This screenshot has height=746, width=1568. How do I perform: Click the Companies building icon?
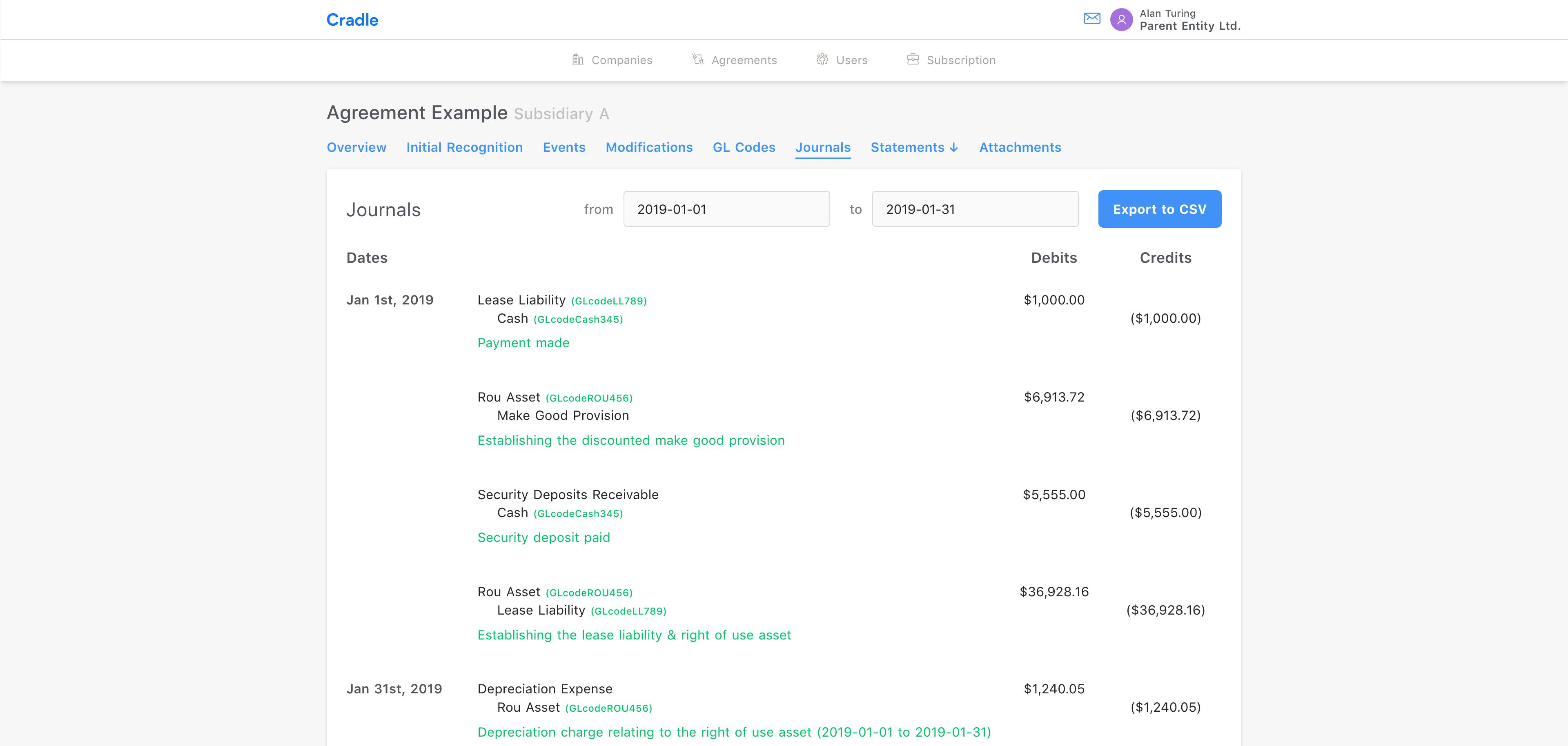pyautogui.click(x=578, y=59)
